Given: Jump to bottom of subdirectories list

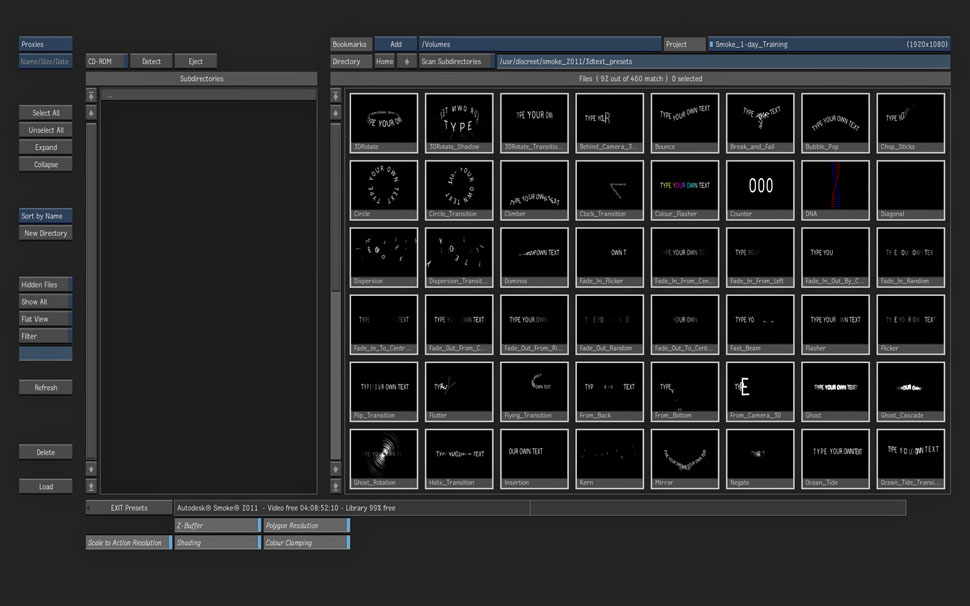Looking at the screenshot, I should pos(92,485).
